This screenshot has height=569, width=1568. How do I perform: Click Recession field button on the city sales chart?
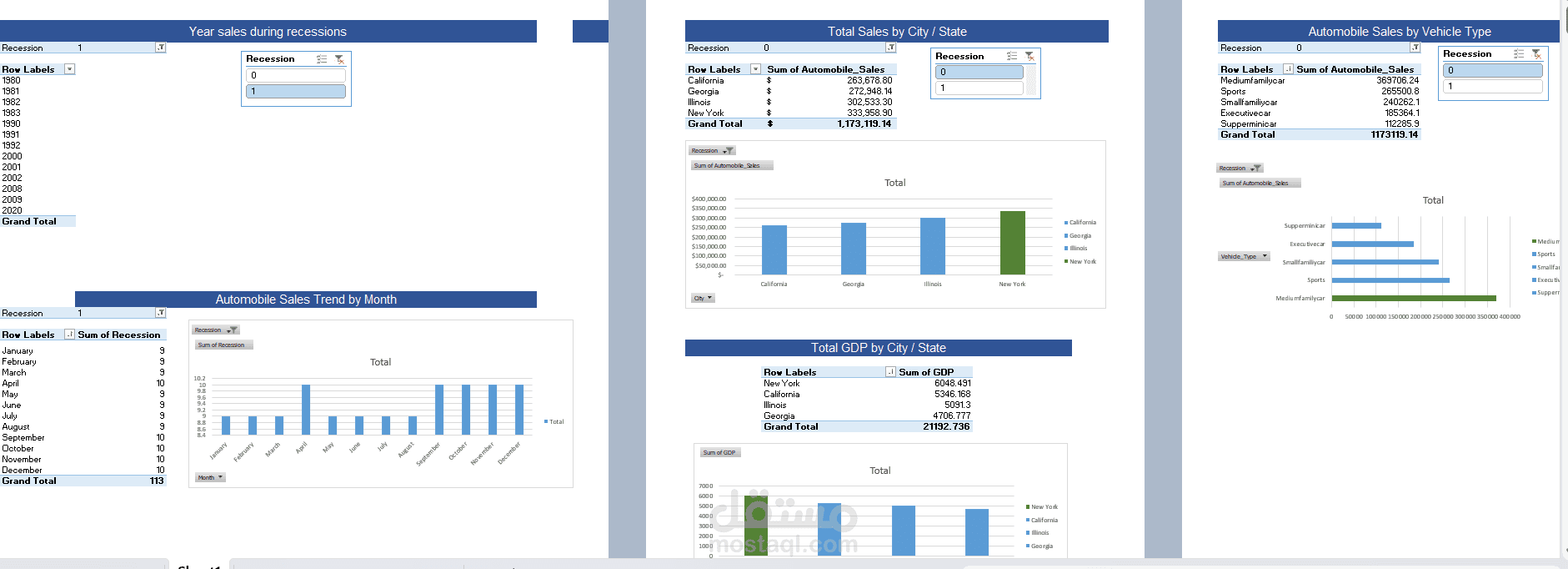point(712,150)
